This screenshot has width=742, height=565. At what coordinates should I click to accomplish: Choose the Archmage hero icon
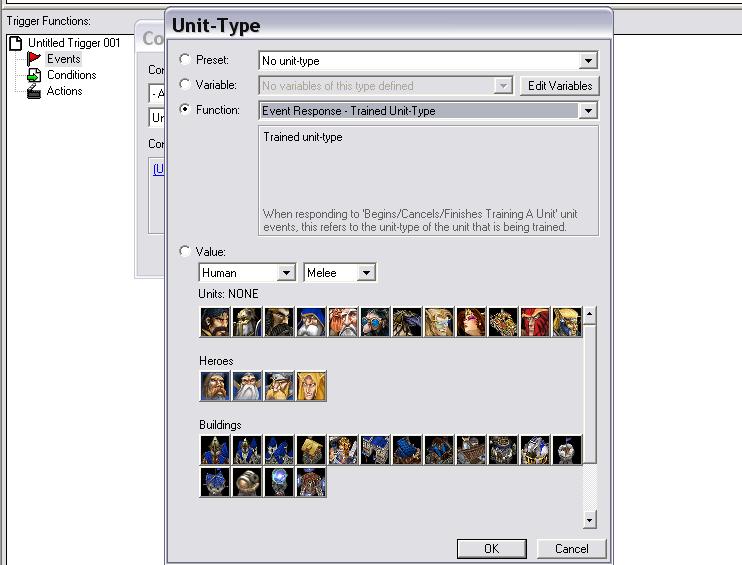point(247,386)
